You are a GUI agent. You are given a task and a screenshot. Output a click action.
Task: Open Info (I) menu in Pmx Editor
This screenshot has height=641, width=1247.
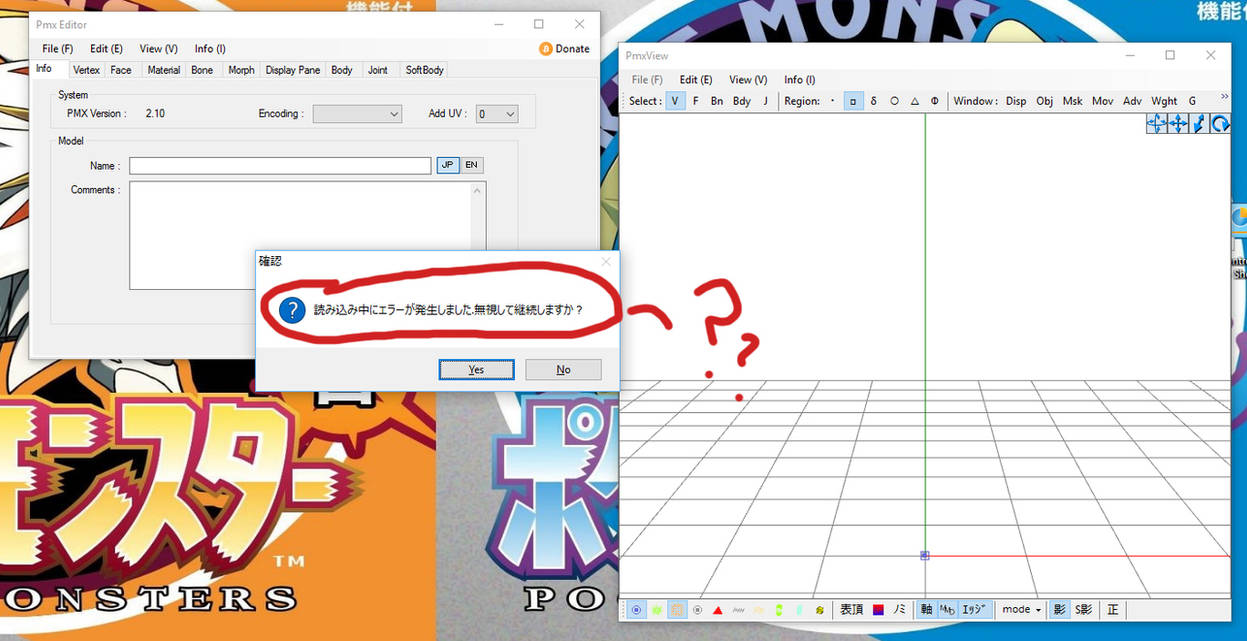pos(210,48)
